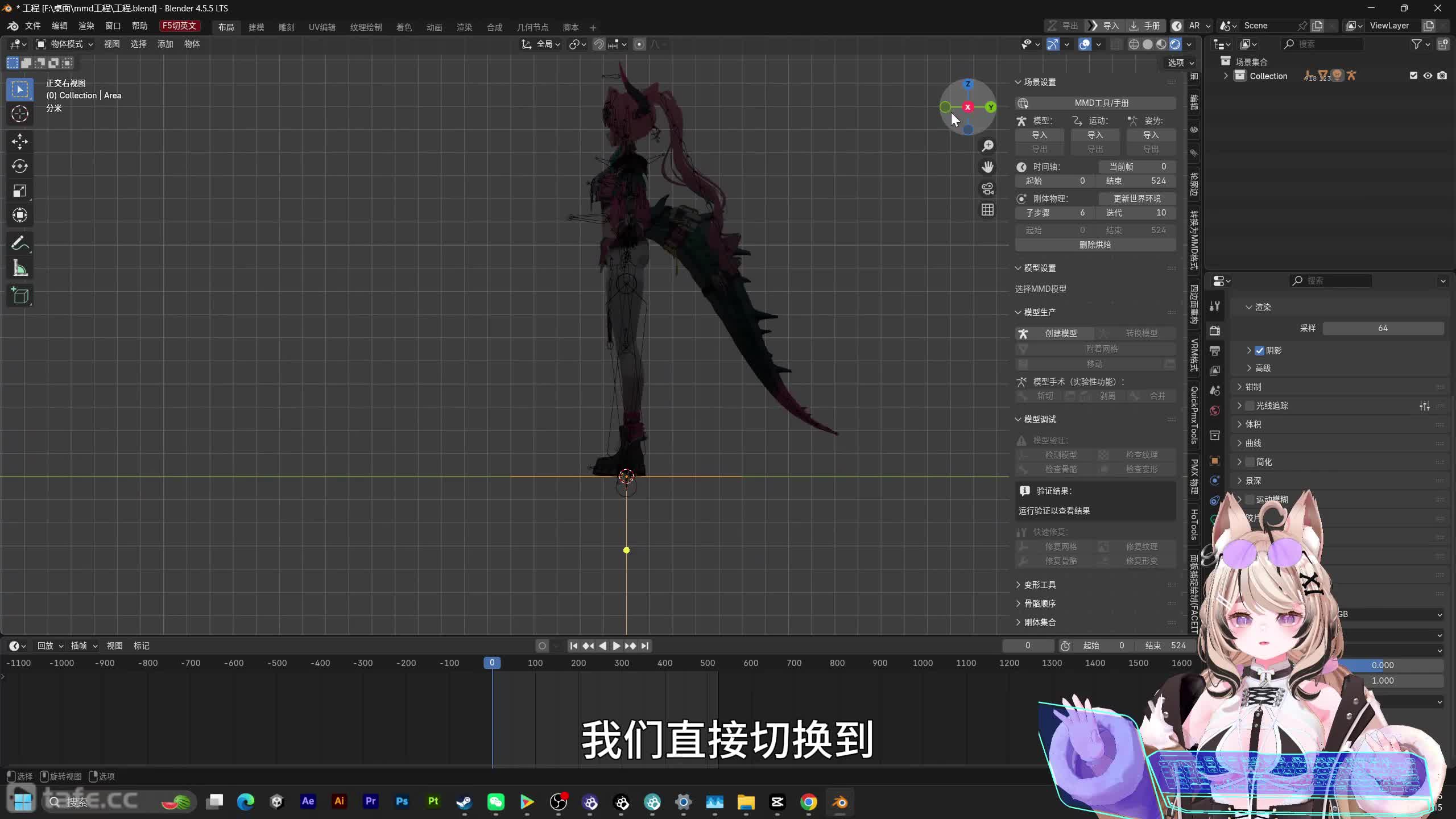Open the World properties tab icon
This screenshot has width=1456, height=819.
[x=1215, y=411]
